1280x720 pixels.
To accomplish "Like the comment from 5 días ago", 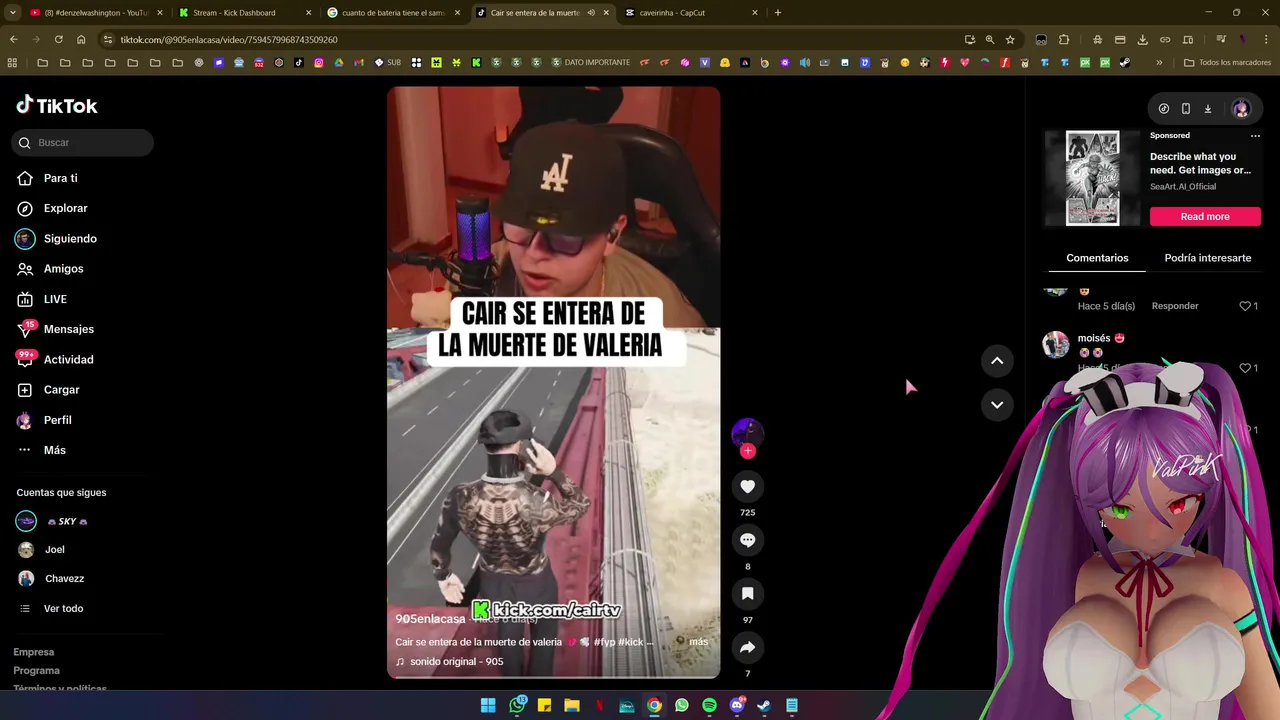I will (1246, 306).
